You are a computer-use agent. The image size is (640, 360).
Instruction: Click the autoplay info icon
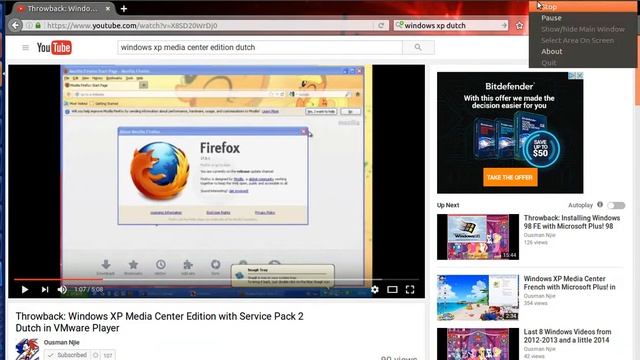[x=600, y=205]
